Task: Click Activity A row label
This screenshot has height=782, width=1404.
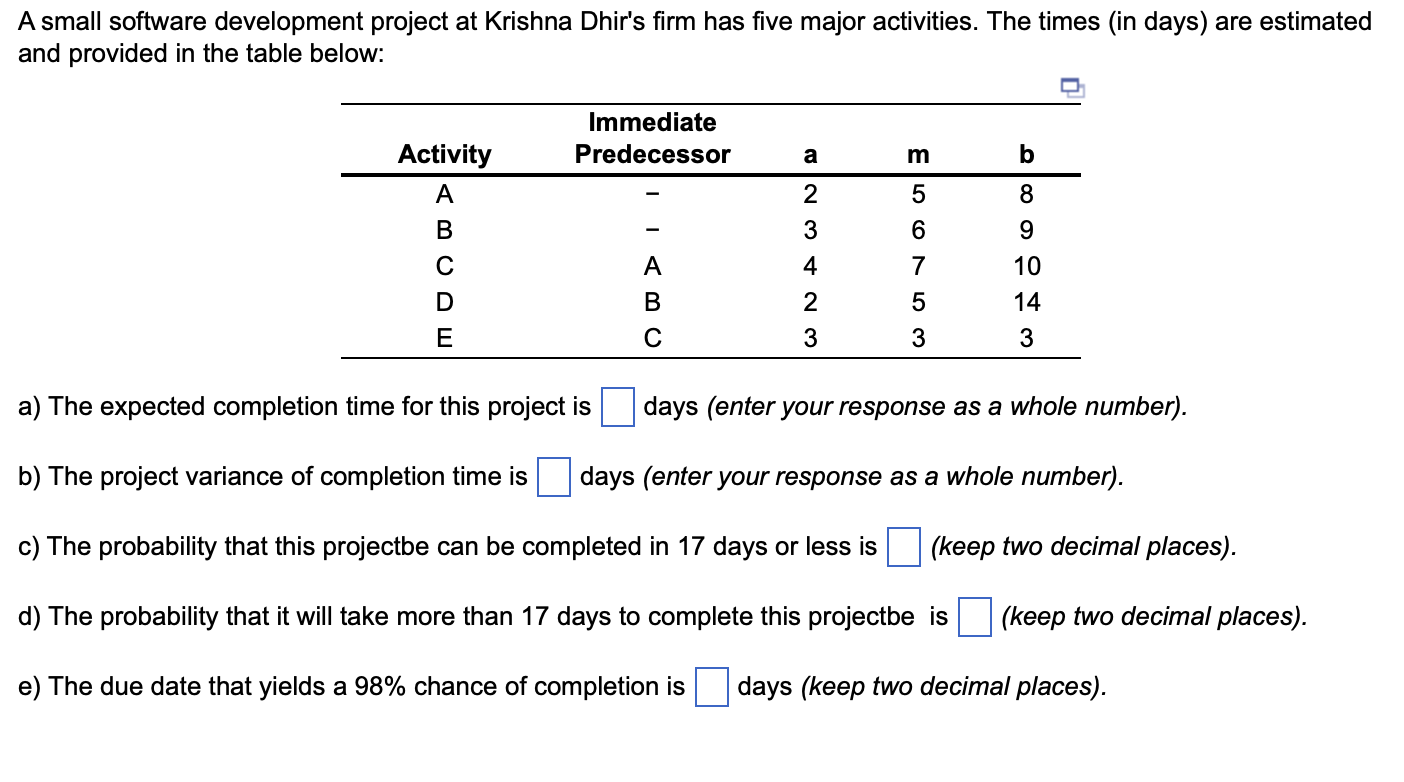Action: [444, 194]
